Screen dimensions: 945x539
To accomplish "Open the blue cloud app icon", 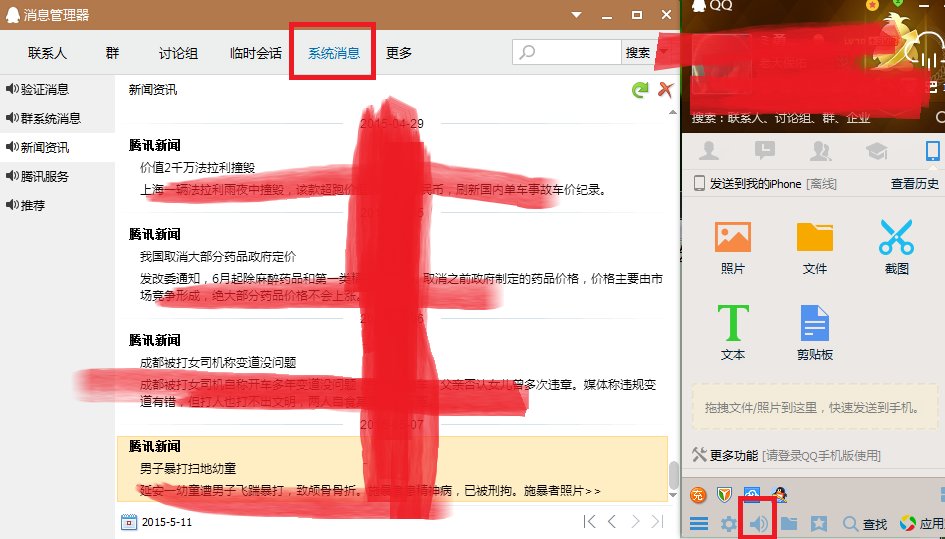I will [x=752, y=495].
